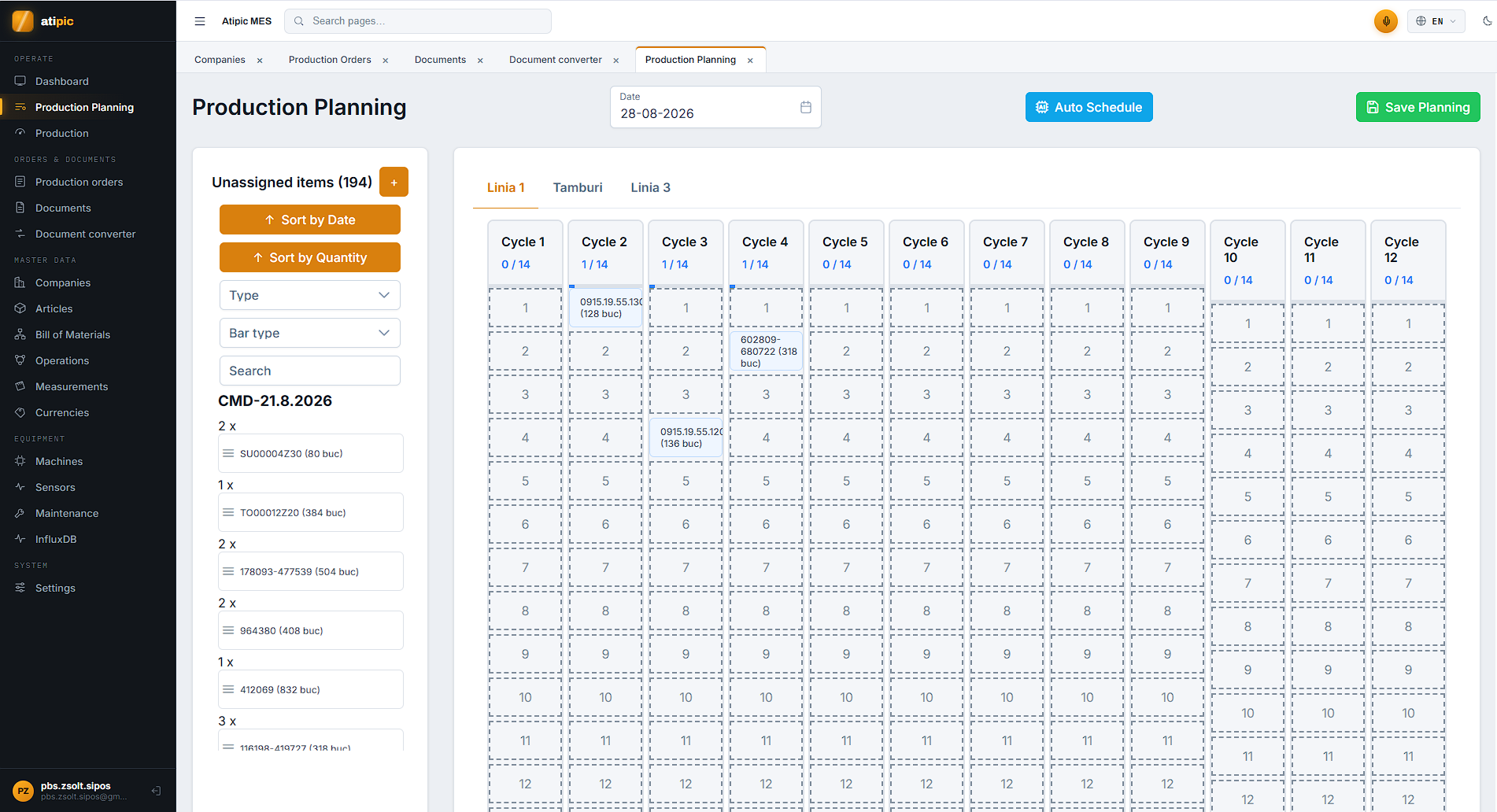This screenshot has width=1497, height=812.
Task: Expand the Bar type filter dropdown
Action: pos(310,333)
